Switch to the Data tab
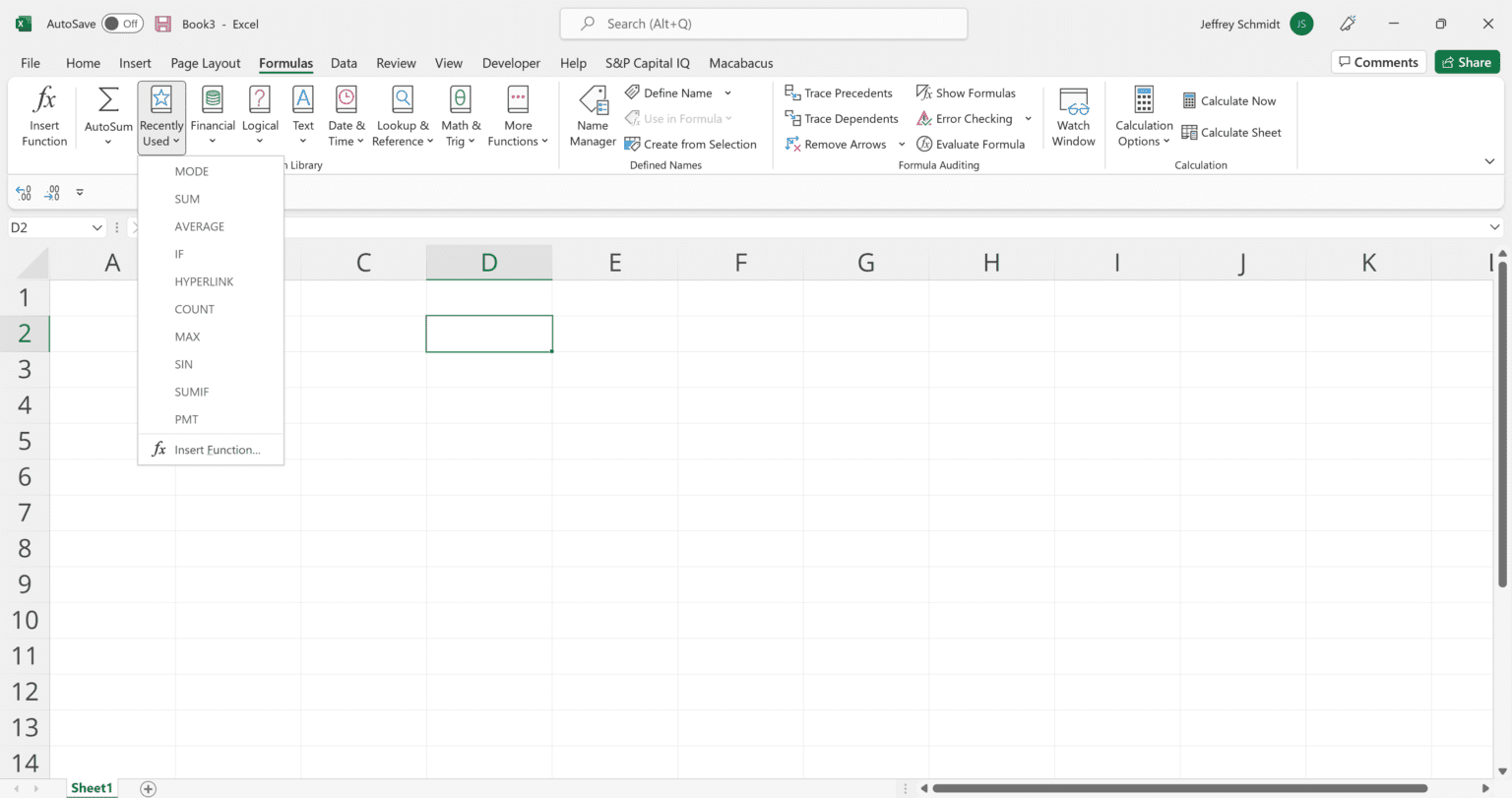Screen dimensions: 1512x798 [x=344, y=62]
